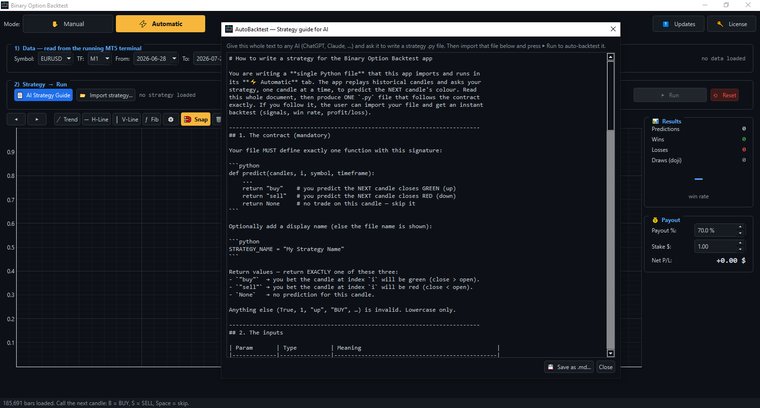The image size is (760, 408).
Task: Toggle the Snap magnet button
Action: (196, 119)
